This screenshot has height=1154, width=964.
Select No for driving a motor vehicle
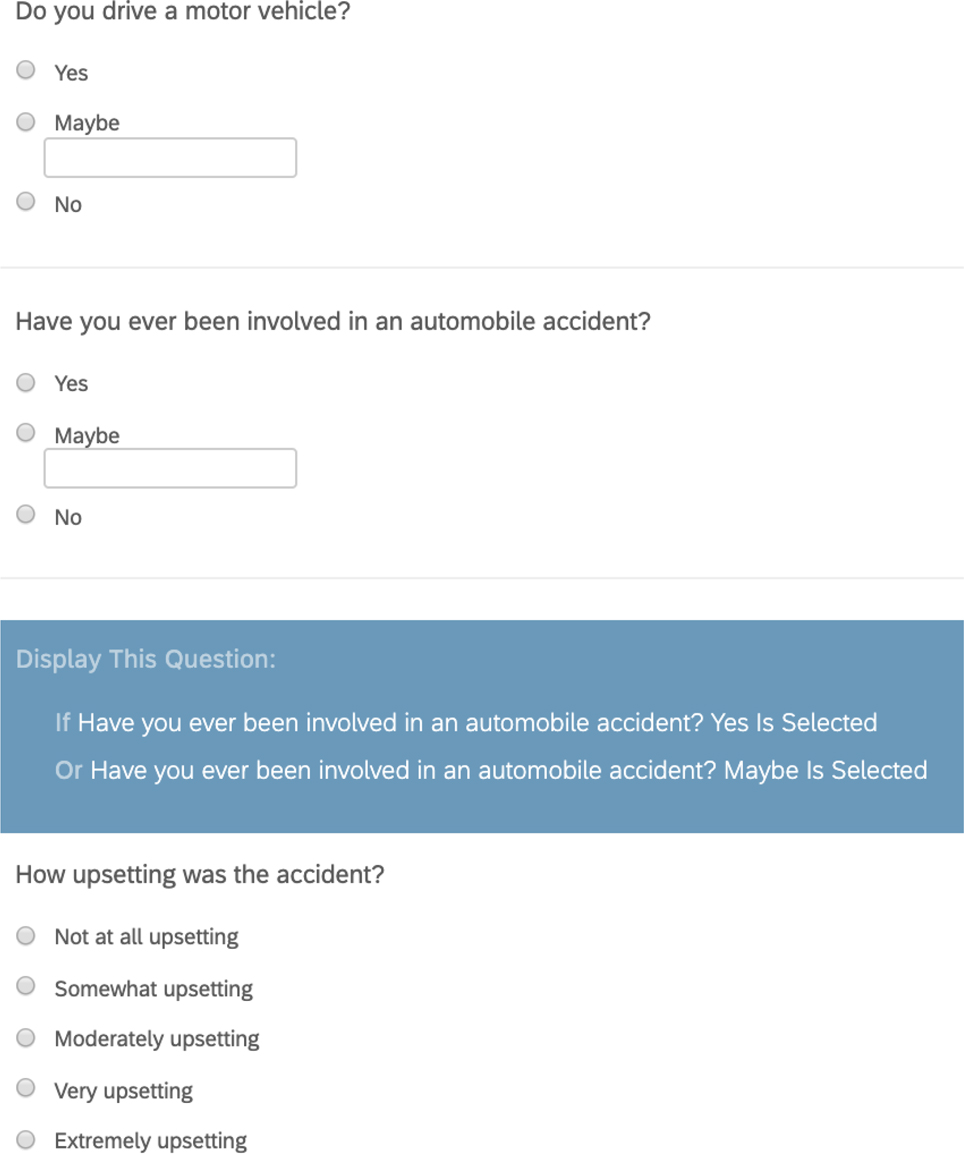point(27,202)
